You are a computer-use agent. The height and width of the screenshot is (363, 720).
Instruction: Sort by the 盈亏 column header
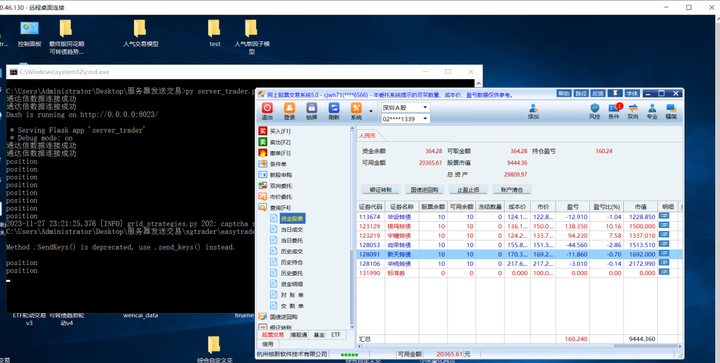coord(573,207)
